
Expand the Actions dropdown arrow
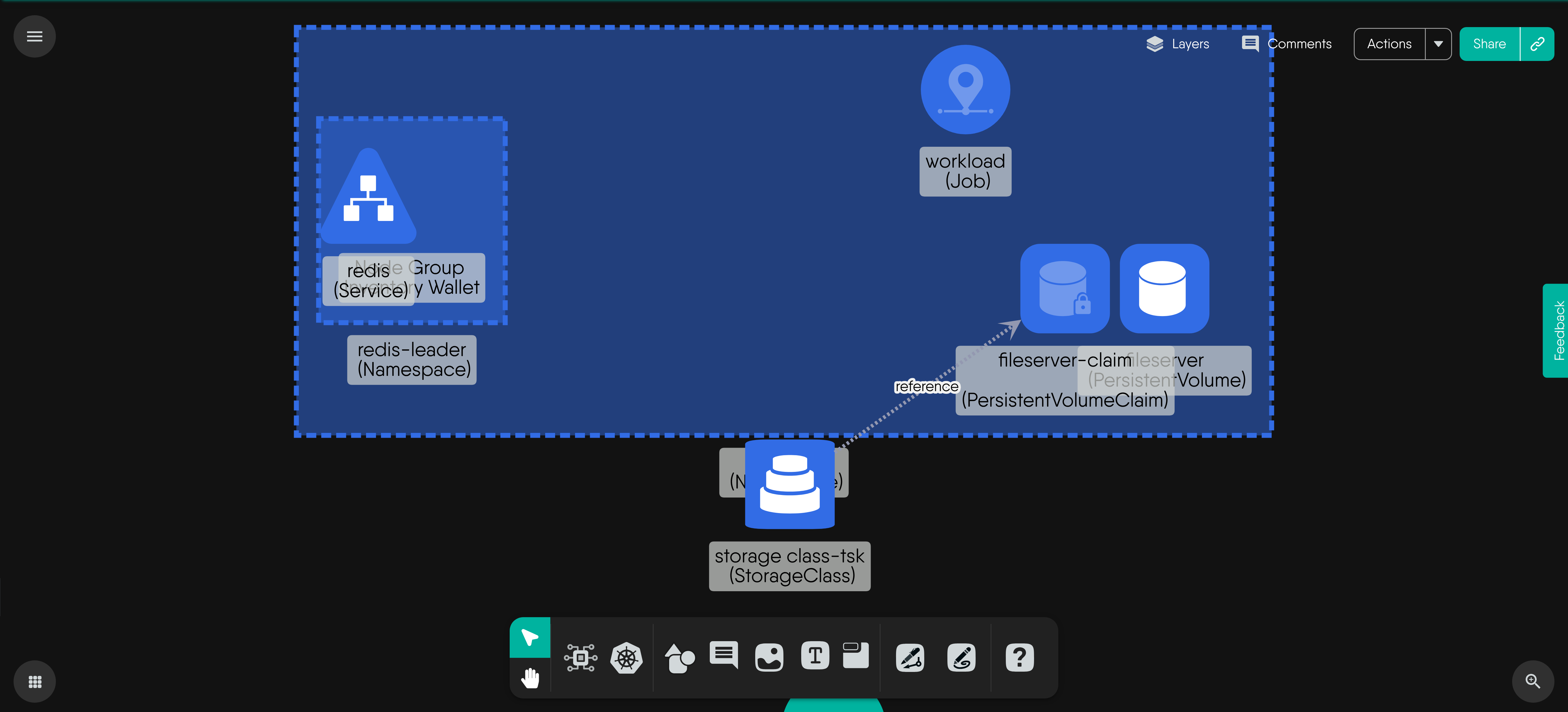point(1438,44)
